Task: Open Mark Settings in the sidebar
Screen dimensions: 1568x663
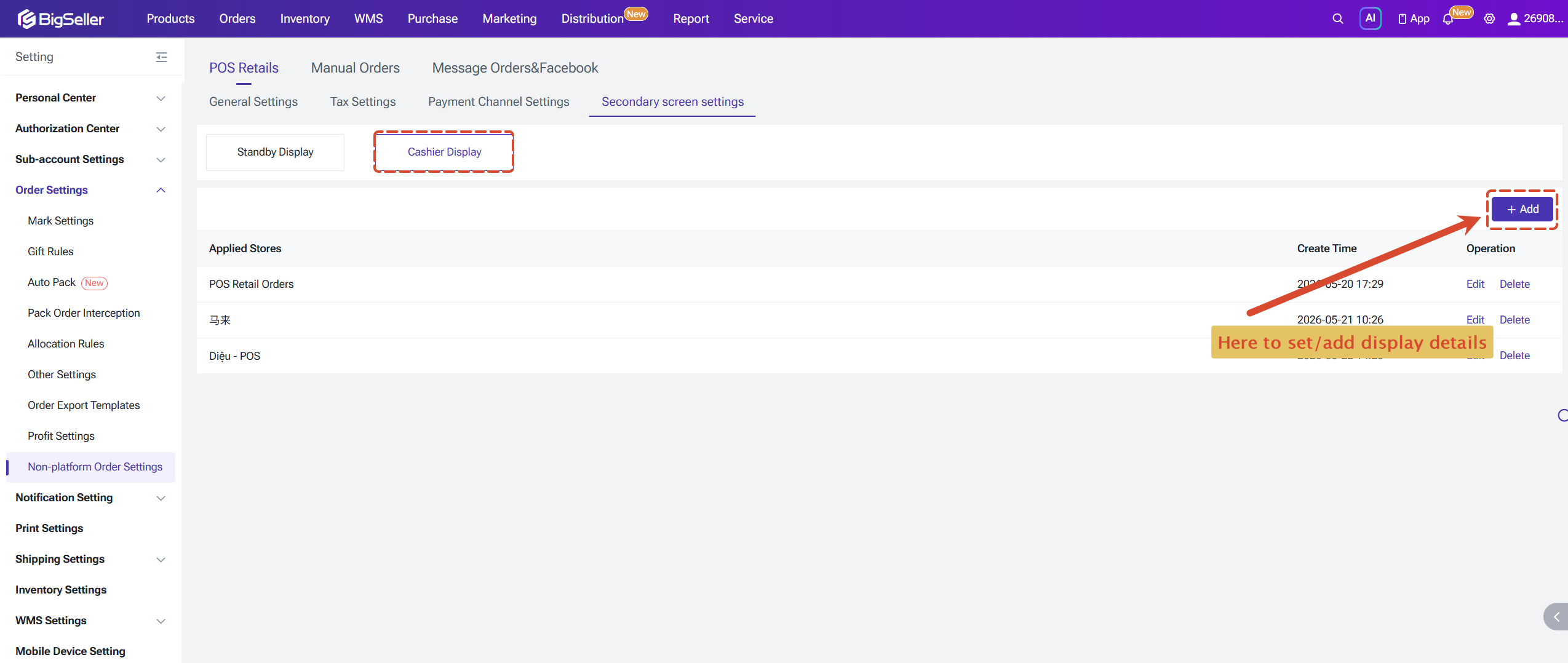Action: tap(60, 221)
